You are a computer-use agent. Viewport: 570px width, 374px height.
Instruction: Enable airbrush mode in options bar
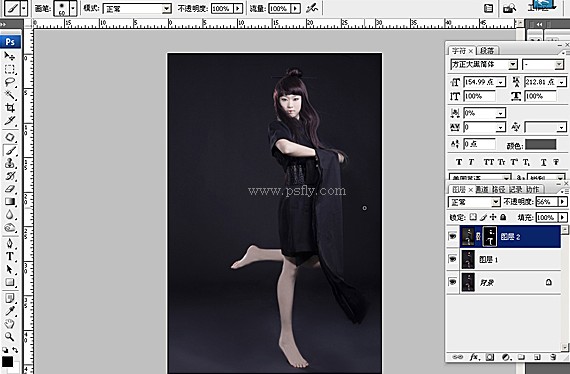tap(312, 8)
